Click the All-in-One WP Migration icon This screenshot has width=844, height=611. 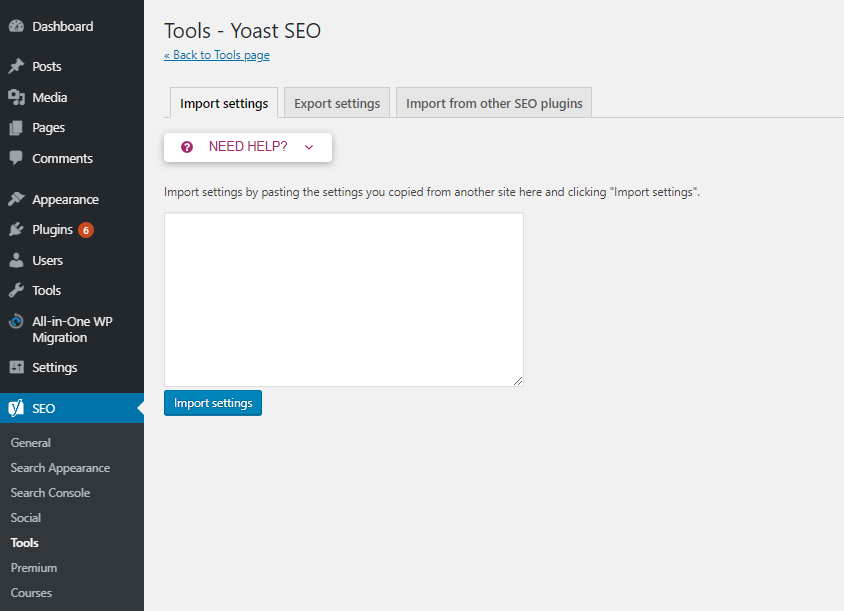coord(17,321)
